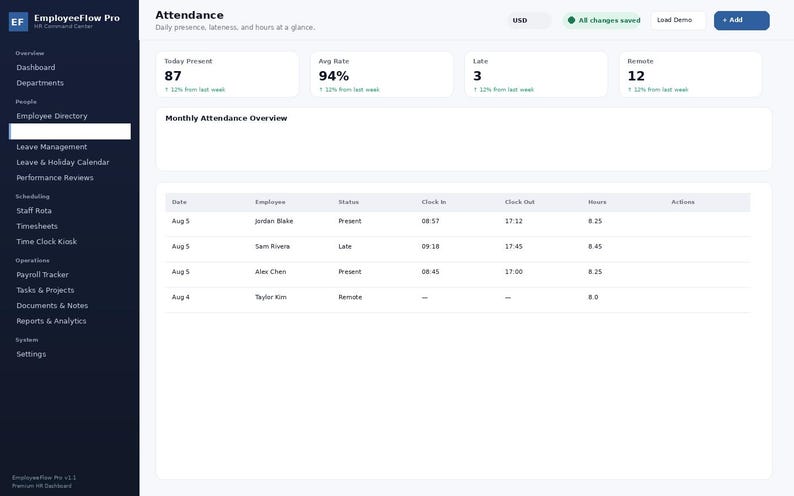The height and width of the screenshot is (496, 794).
Task: Select the highlighted sidebar item below Employee Directory
Action: (70, 131)
